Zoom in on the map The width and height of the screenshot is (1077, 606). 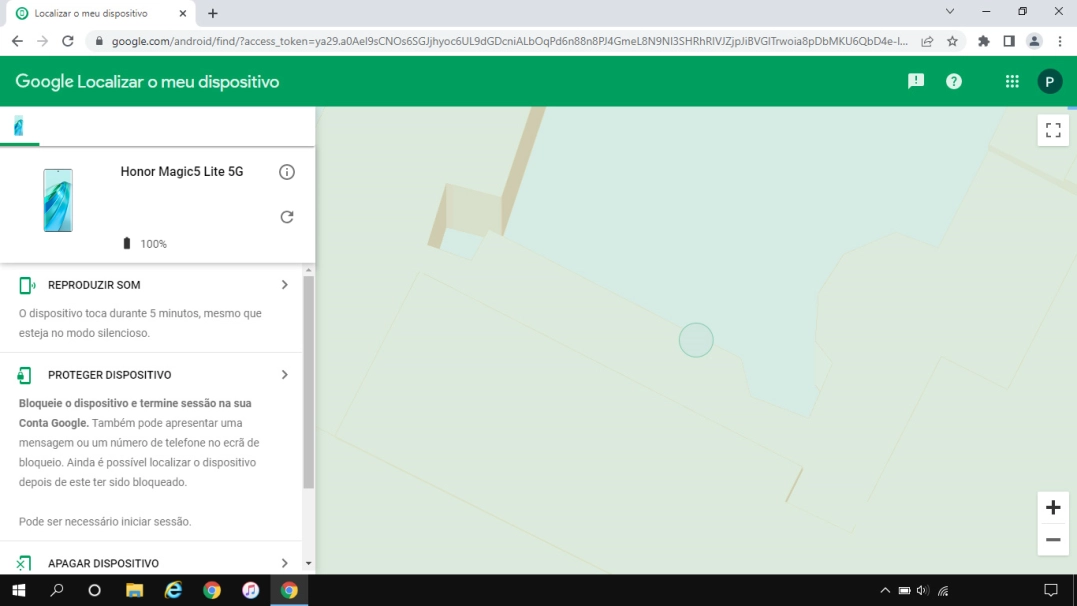pyautogui.click(x=1053, y=508)
